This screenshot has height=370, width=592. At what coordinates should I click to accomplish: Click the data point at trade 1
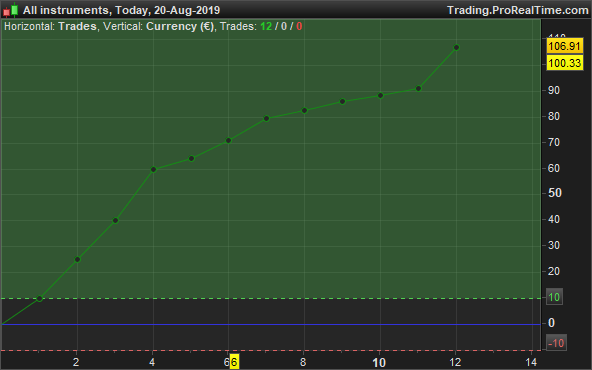point(40,299)
